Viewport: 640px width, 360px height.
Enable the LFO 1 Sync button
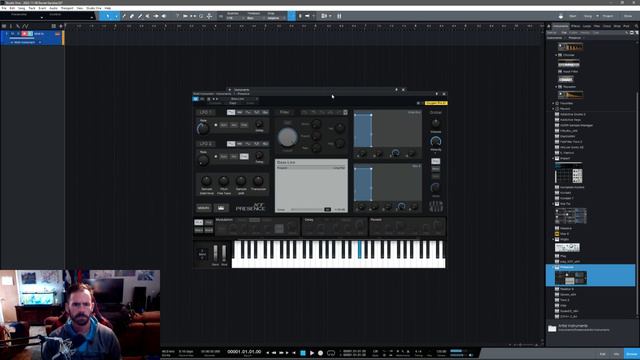tap(224, 125)
